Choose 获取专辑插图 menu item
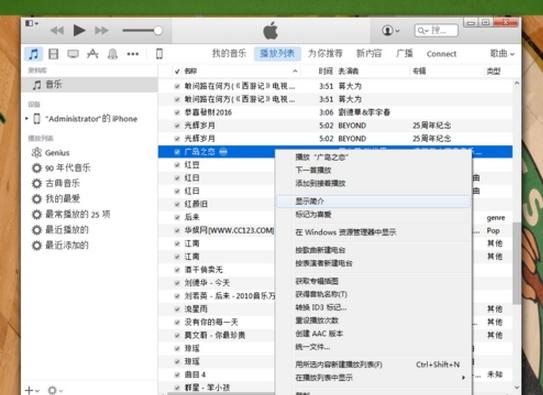The image size is (543, 395). pos(373,281)
